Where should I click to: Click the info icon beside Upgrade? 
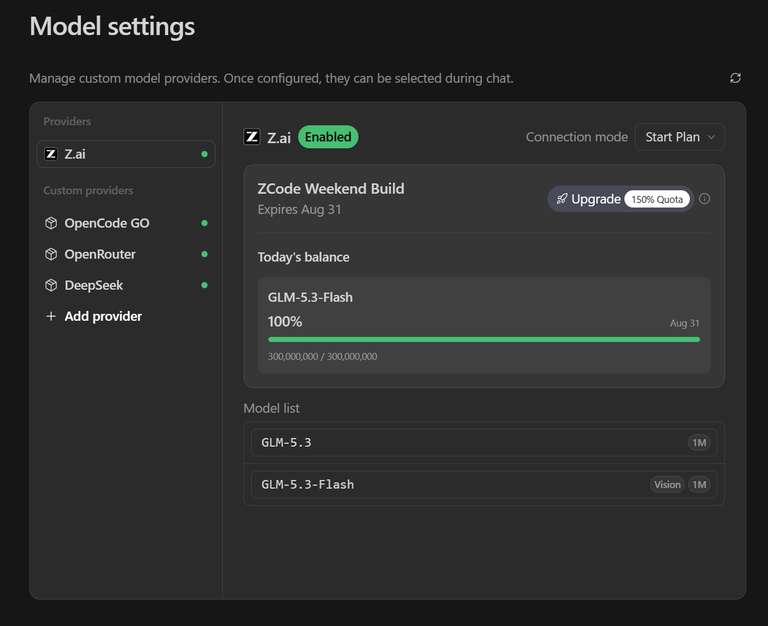(704, 198)
